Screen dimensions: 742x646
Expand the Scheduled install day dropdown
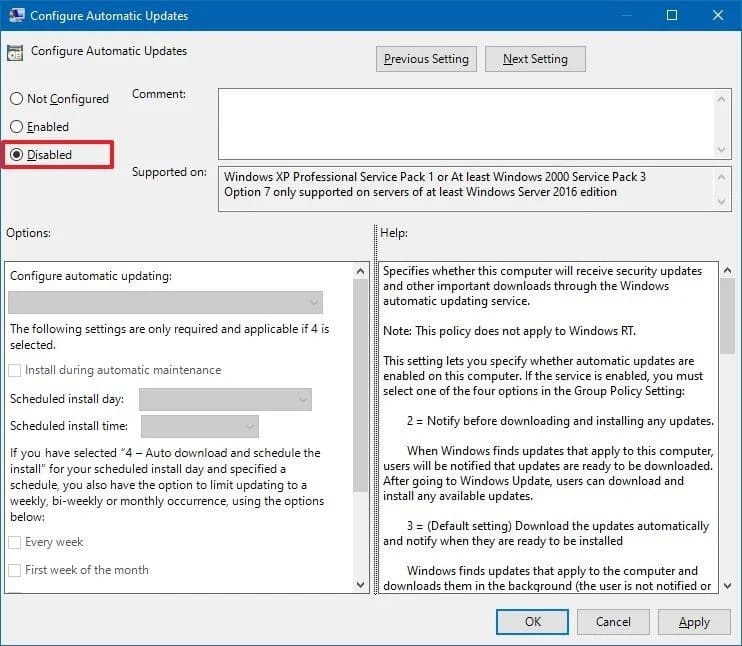click(225, 399)
